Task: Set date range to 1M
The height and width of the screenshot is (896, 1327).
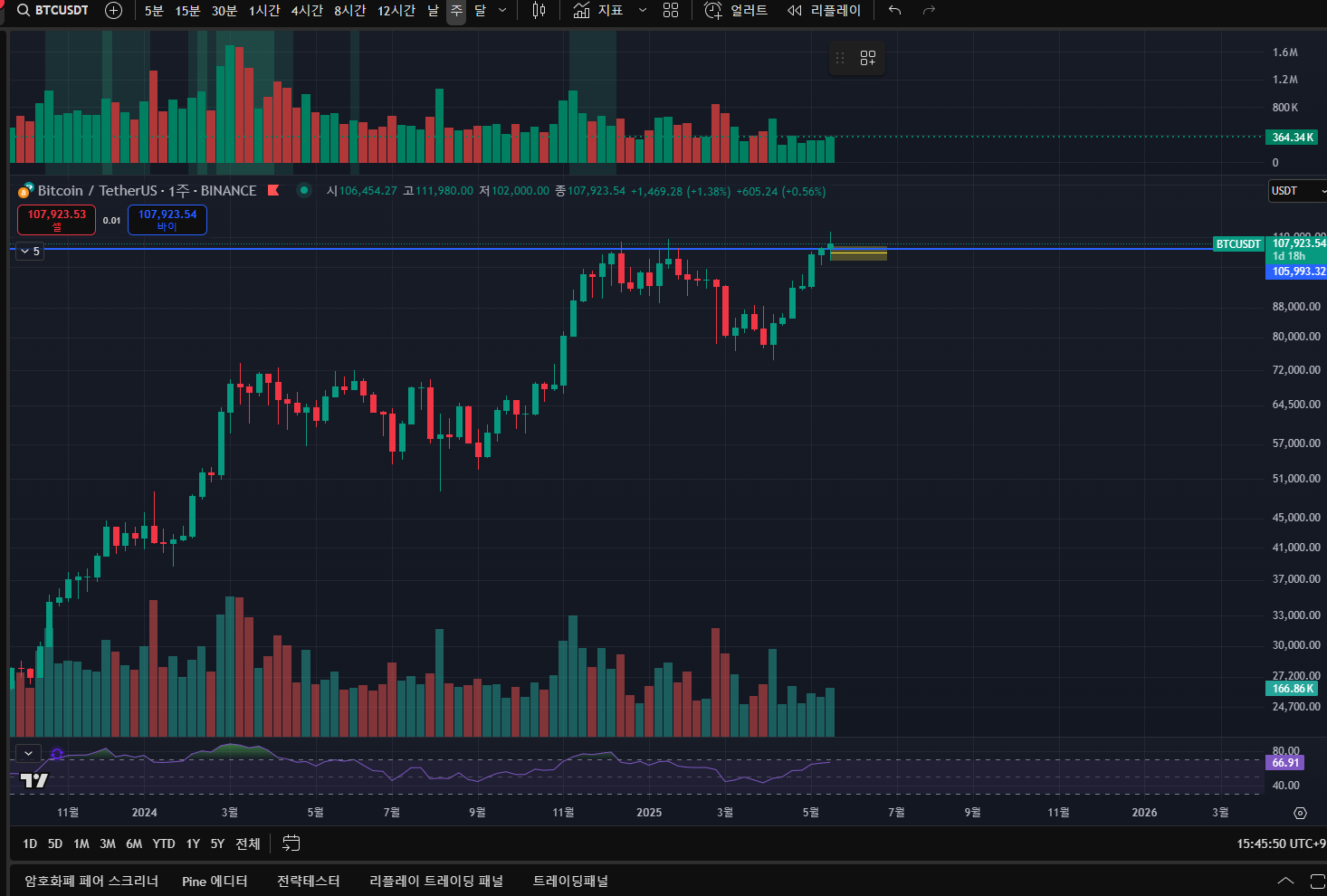Action: coord(81,844)
